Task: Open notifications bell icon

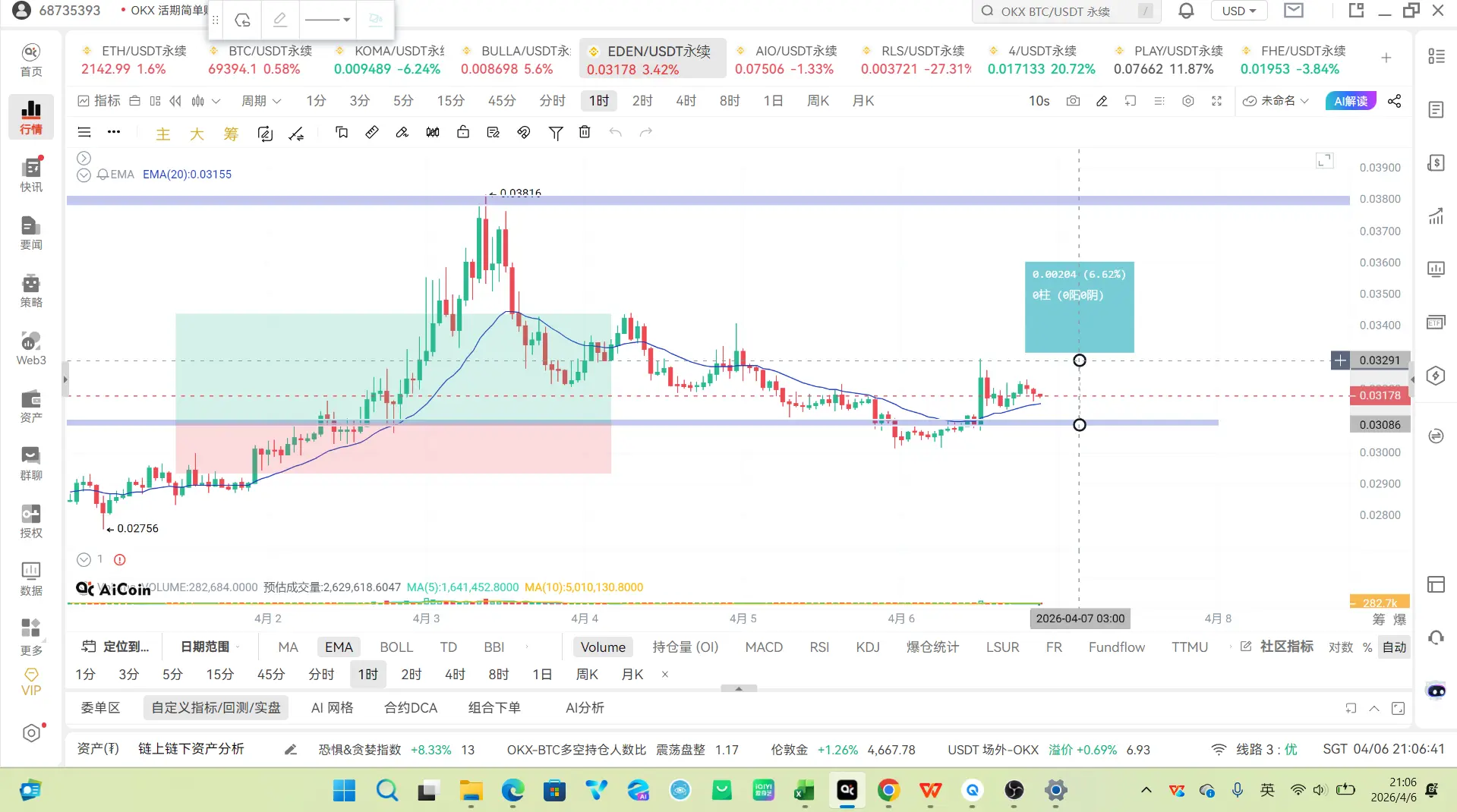Action: (1186, 11)
